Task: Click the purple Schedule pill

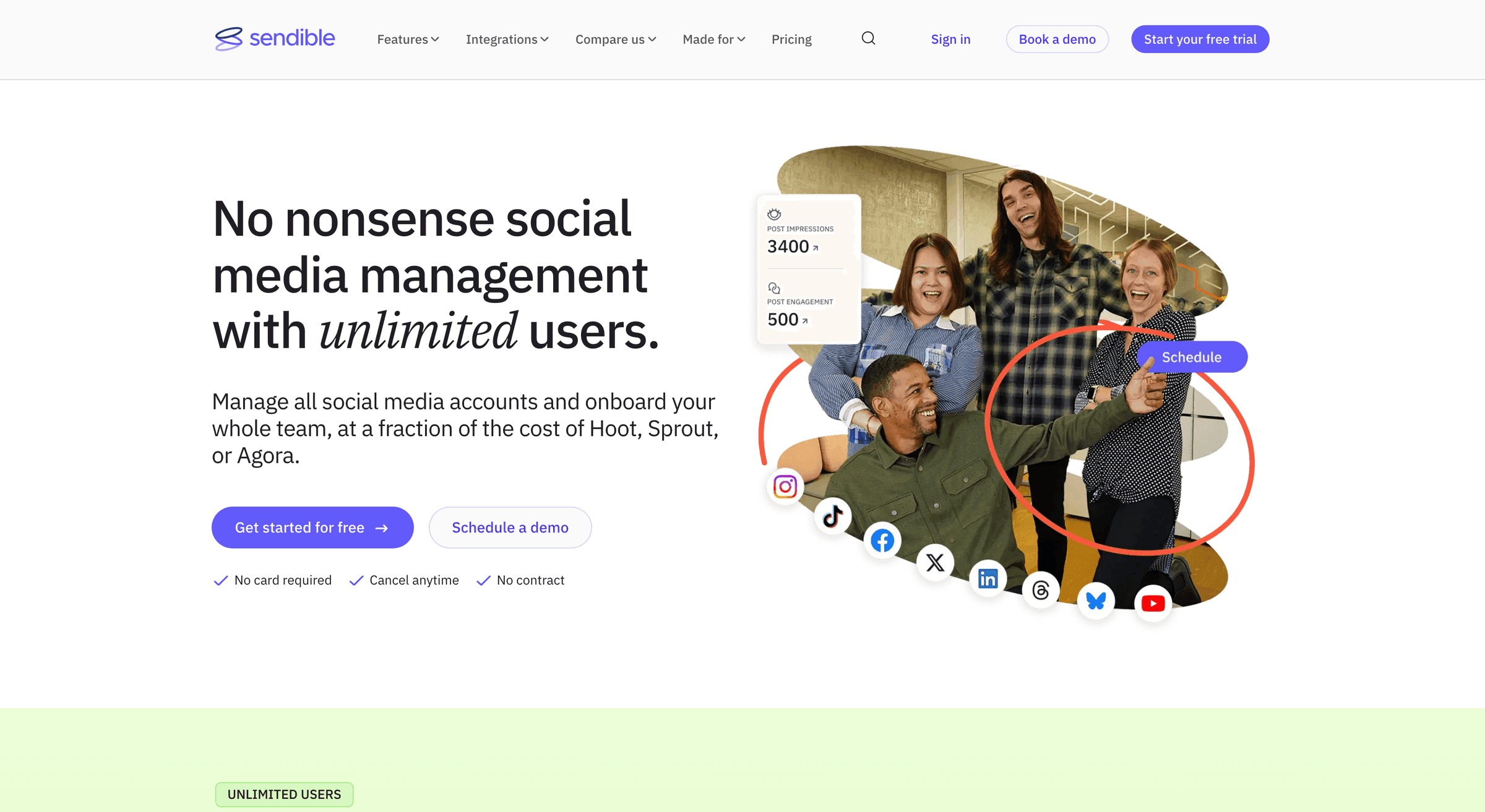Action: (x=1192, y=357)
